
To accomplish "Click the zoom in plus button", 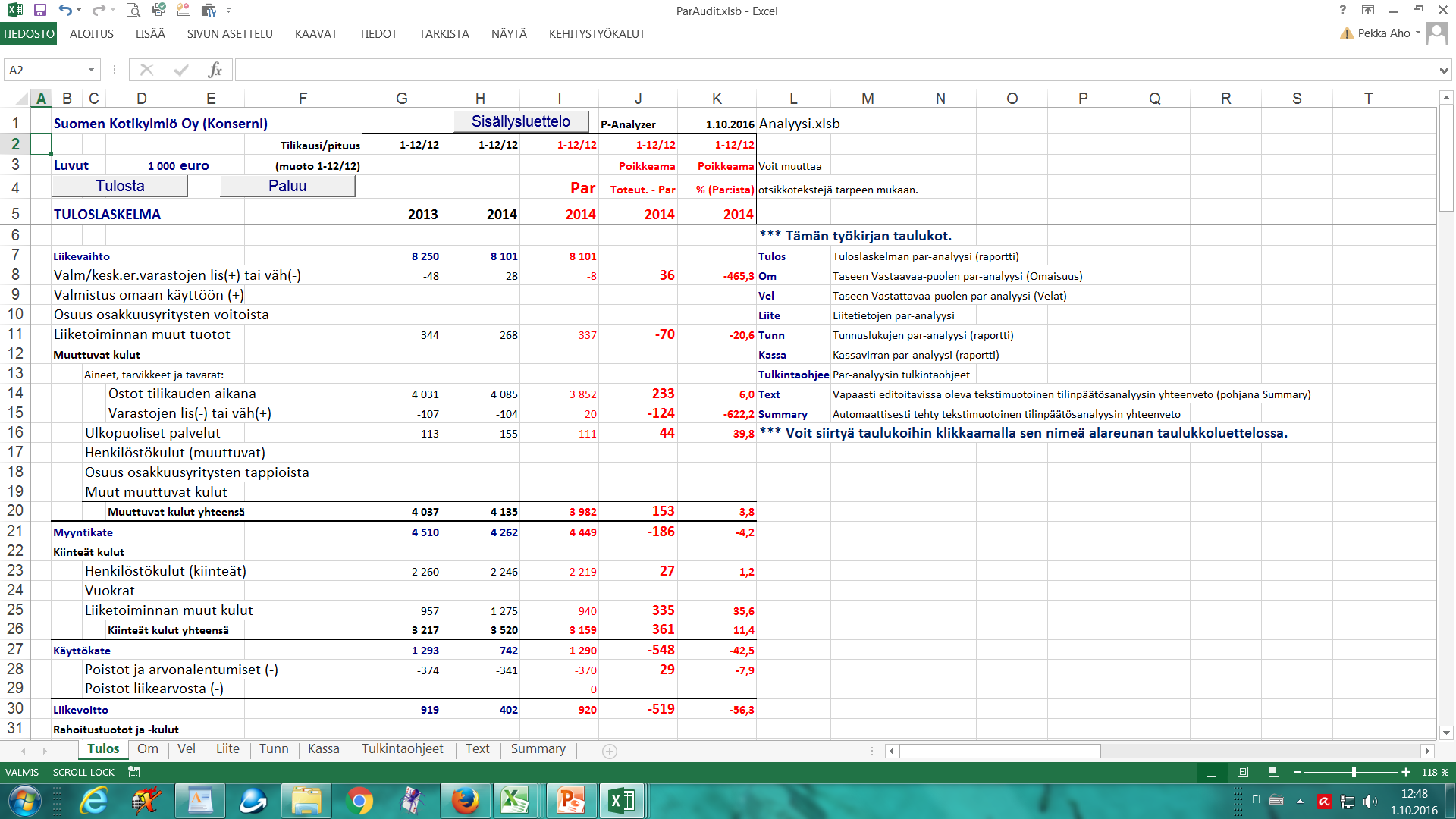I will pos(1406,772).
